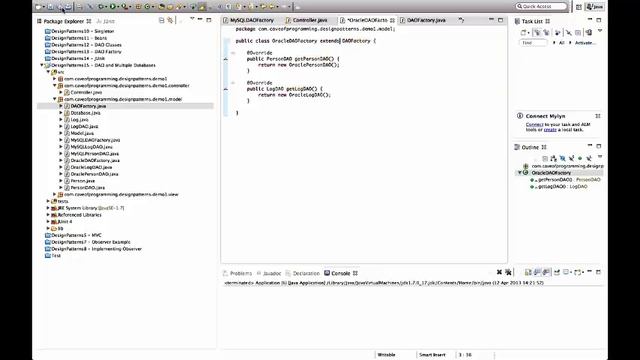Switch to Controller.java editor tab
This screenshot has width=640, height=360.
point(306,20)
